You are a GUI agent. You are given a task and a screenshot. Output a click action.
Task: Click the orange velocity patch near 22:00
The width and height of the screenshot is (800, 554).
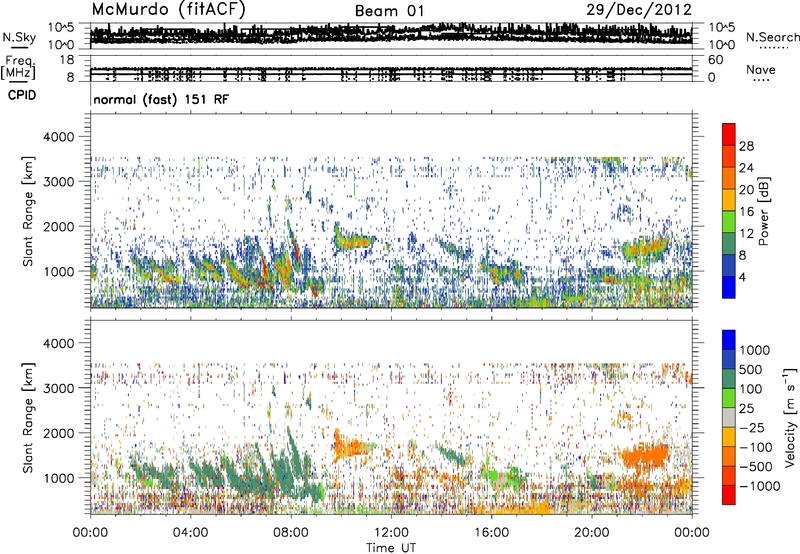click(644, 455)
